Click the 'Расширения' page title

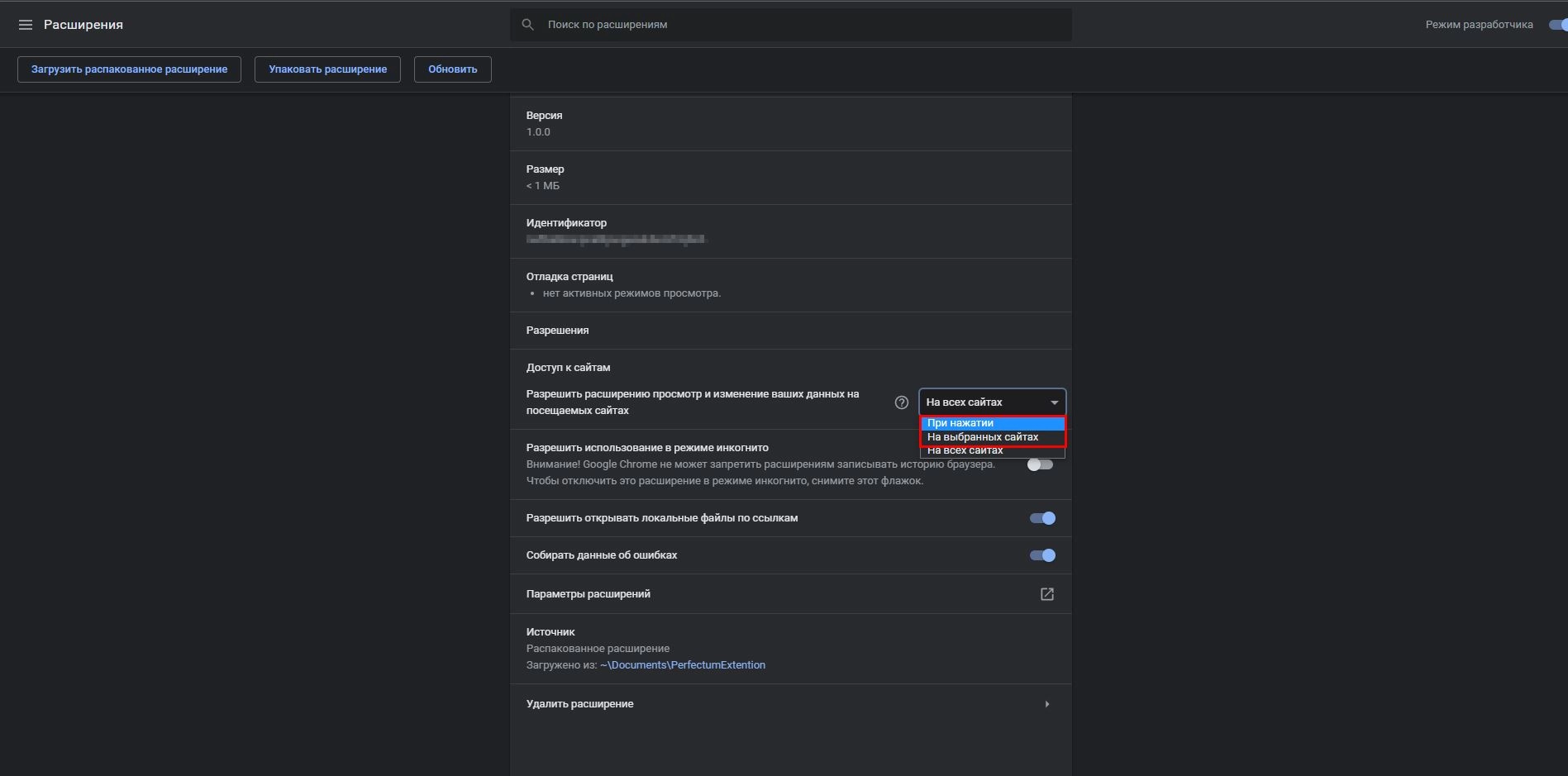point(83,25)
